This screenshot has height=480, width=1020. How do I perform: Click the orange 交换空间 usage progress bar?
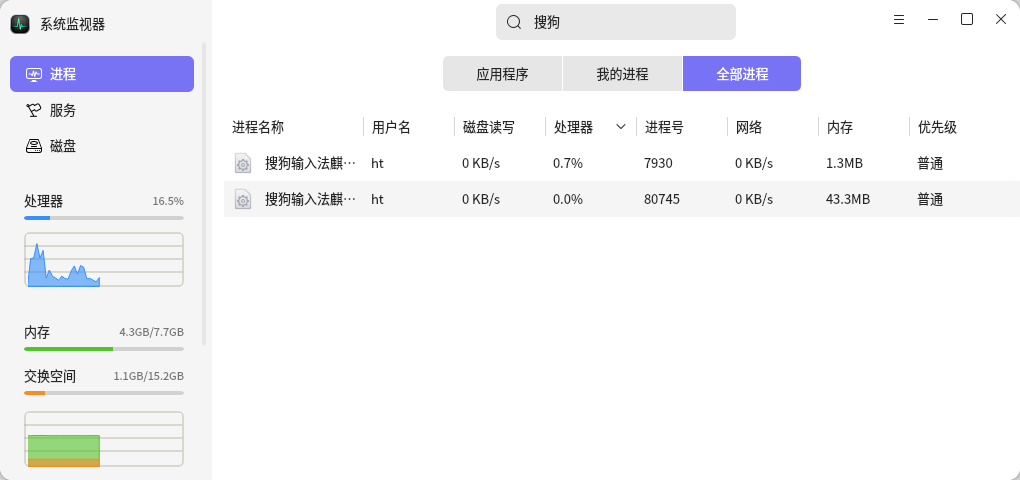[104, 393]
